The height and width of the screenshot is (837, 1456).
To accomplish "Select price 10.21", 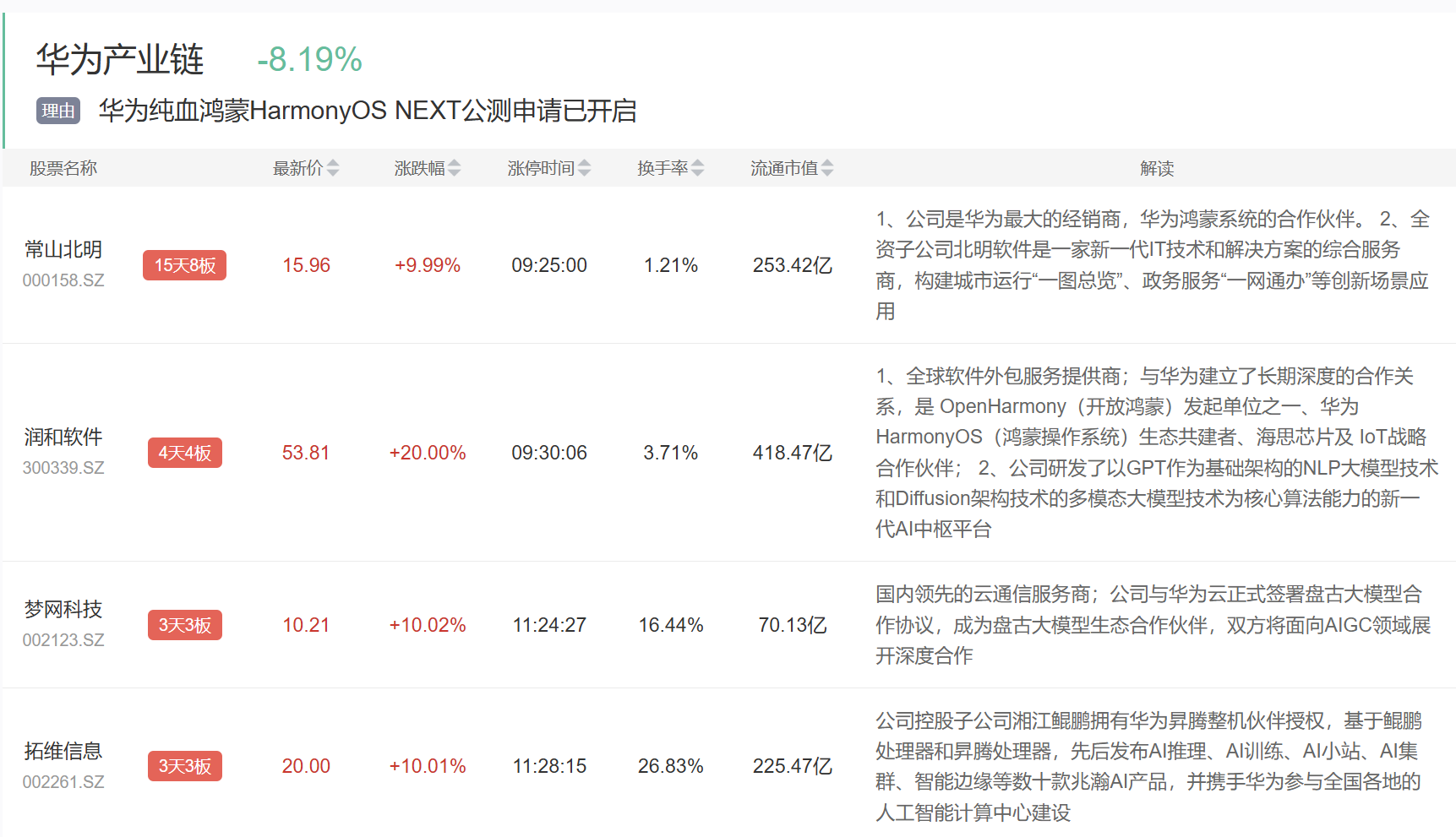I will click(x=306, y=625).
